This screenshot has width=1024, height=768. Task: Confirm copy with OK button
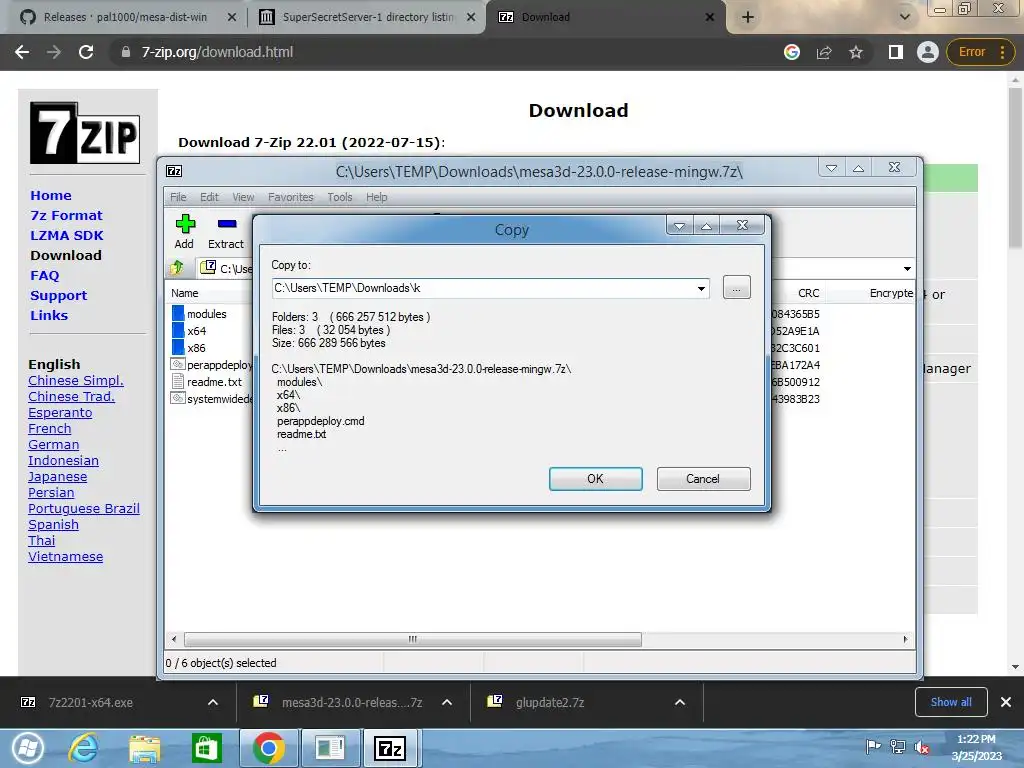click(596, 479)
